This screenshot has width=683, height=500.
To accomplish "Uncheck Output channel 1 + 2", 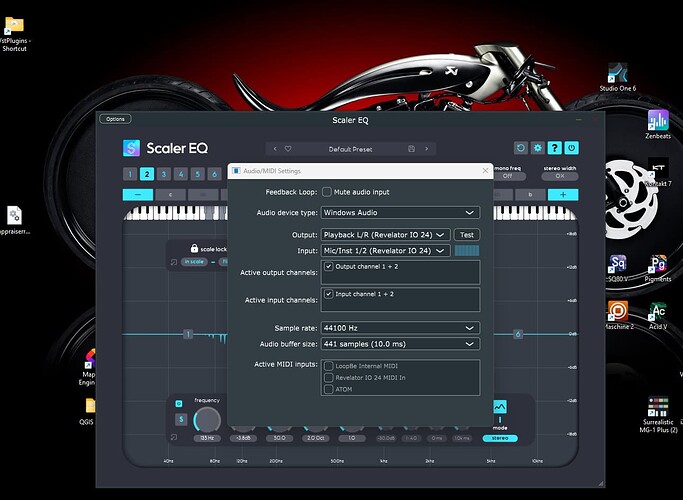I will pyautogui.click(x=329, y=266).
